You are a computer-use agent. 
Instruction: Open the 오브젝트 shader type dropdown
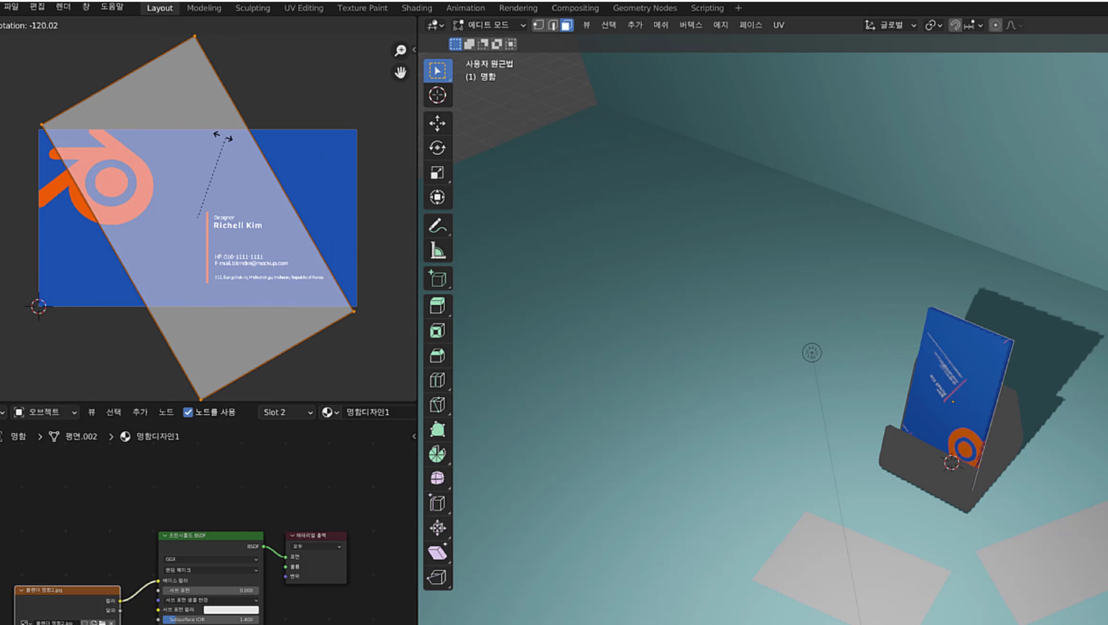[45, 412]
